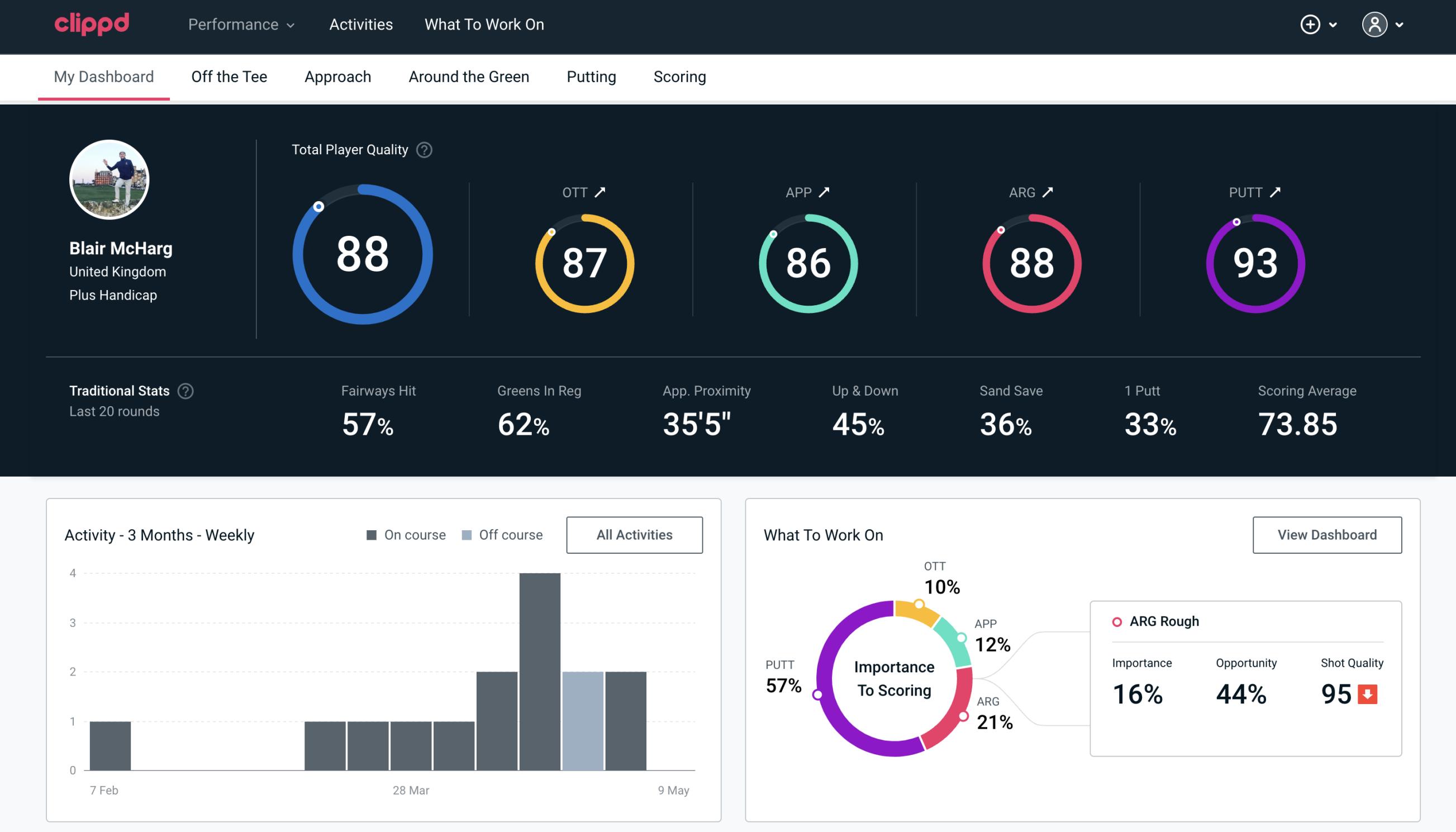Click the user profile account icon
This screenshot has height=832, width=1456.
pyautogui.click(x=1375, y=24)
